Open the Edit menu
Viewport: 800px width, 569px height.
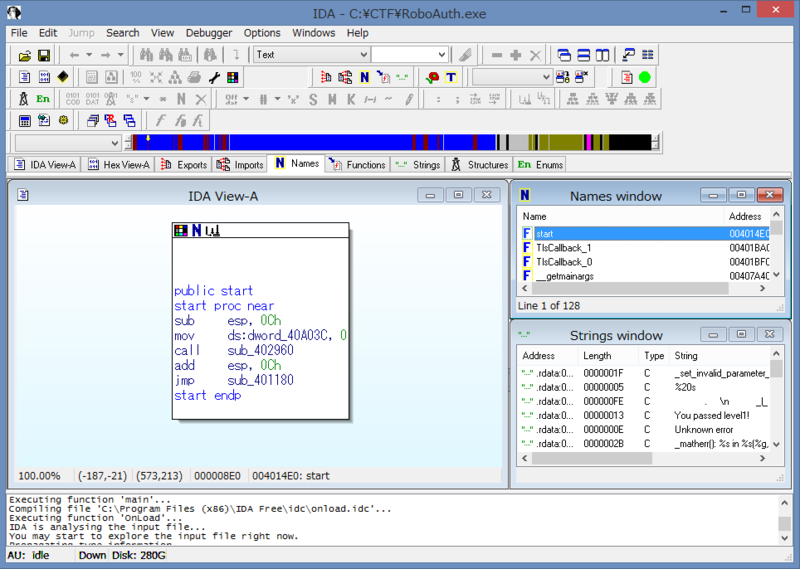point(48,33)
